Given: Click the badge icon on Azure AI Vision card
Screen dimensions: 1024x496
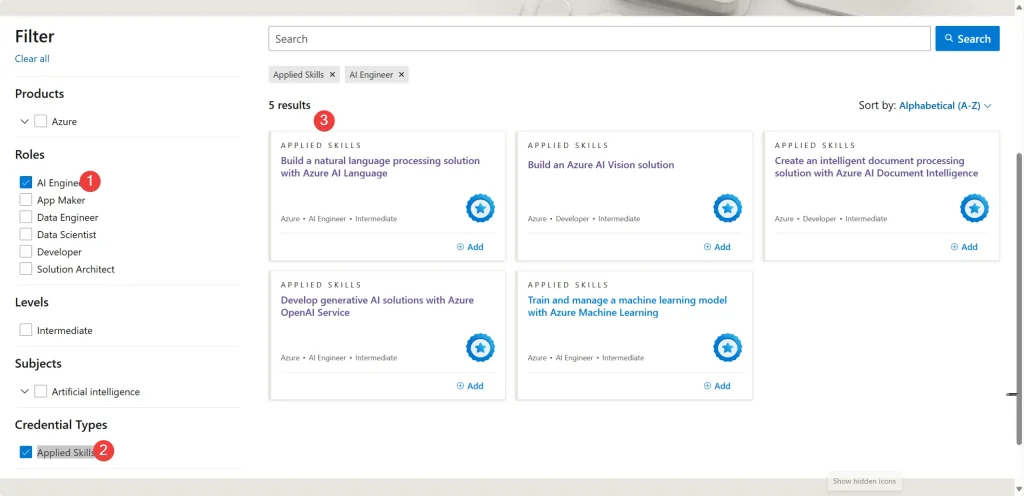Looking at the screenshot, I should tap(727, 208).
